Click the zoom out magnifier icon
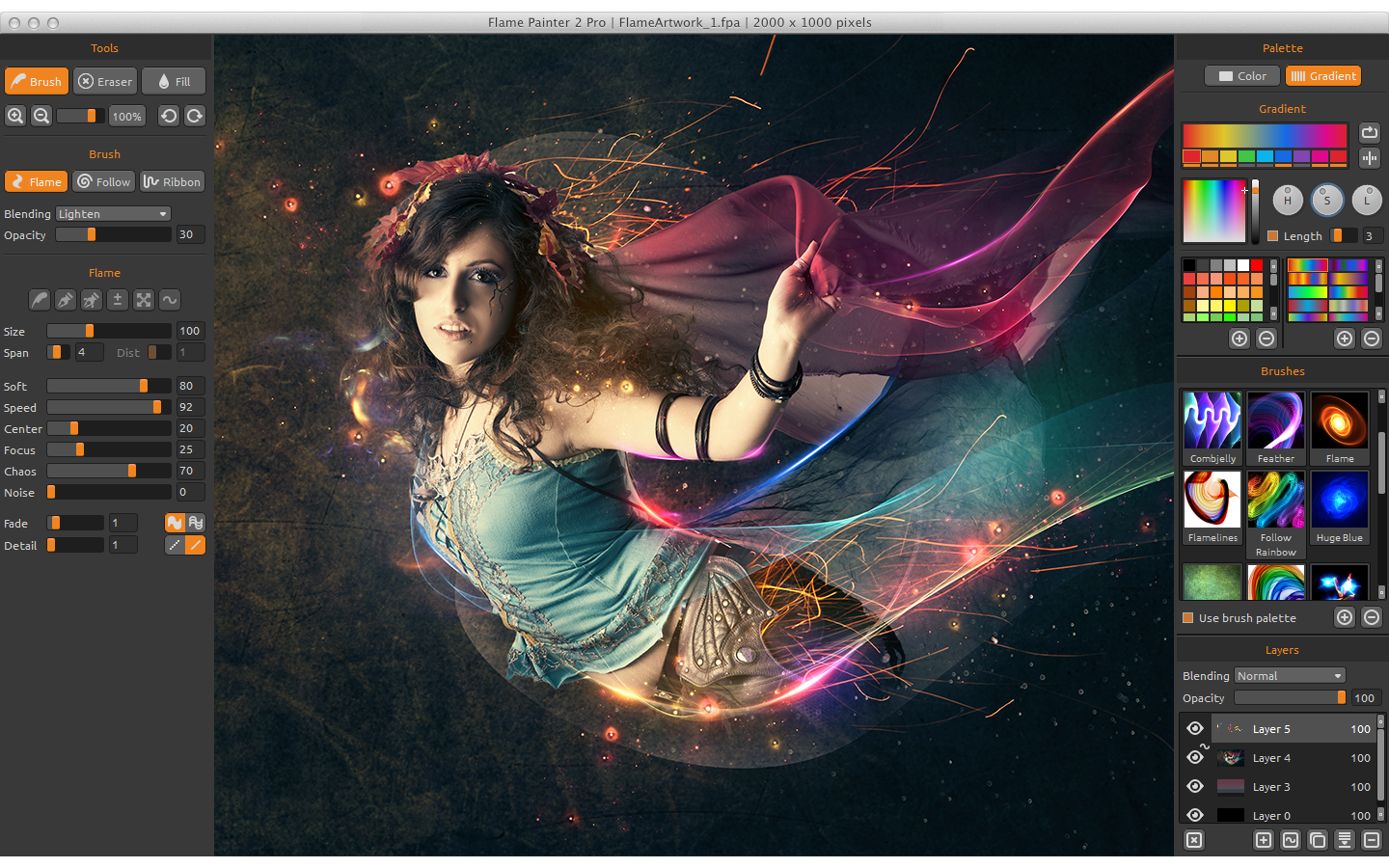1389x868 pixels. click(41, 116)
